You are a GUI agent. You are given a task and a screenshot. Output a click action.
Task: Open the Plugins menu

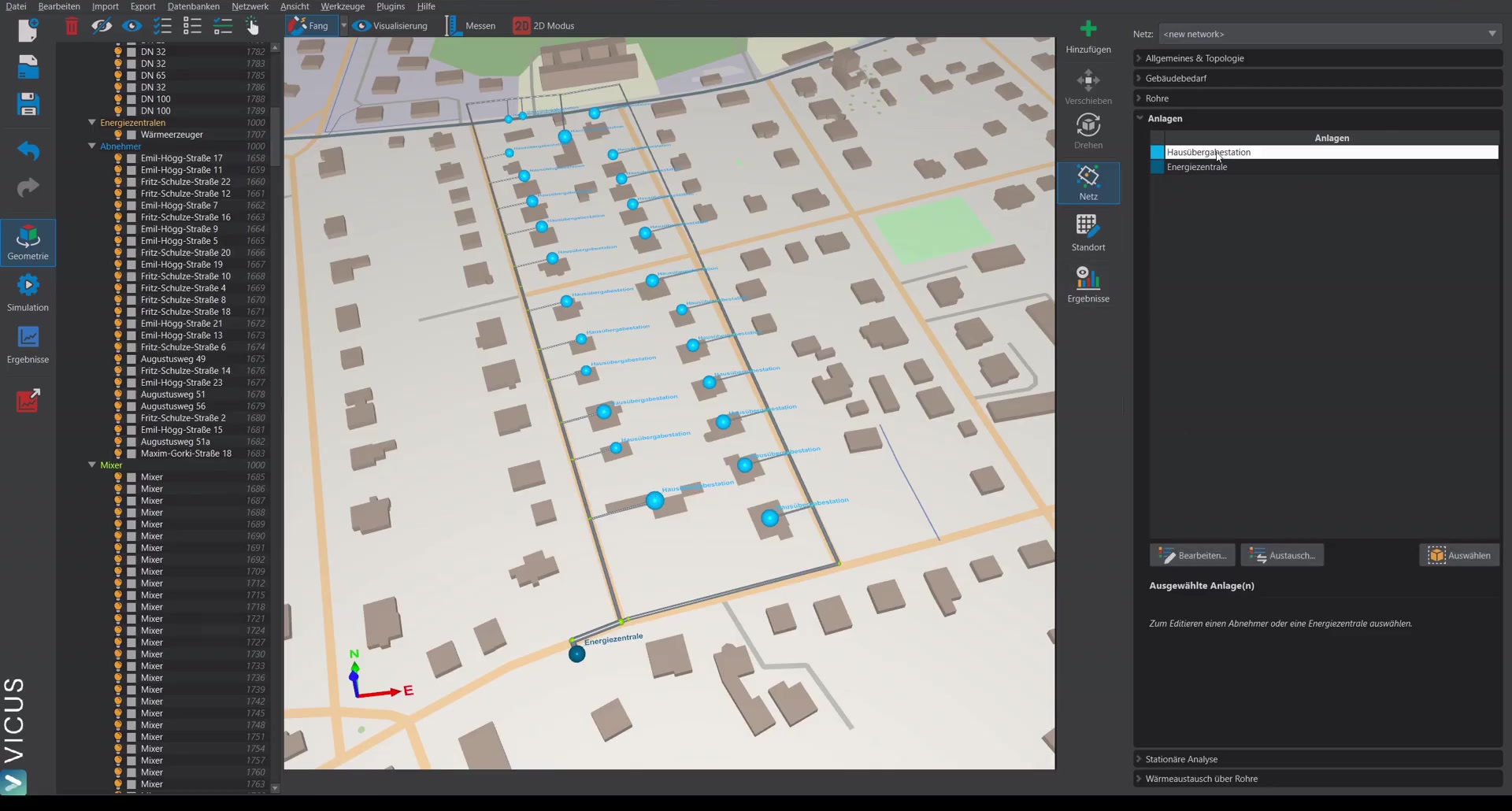click(x=391, y=6)
